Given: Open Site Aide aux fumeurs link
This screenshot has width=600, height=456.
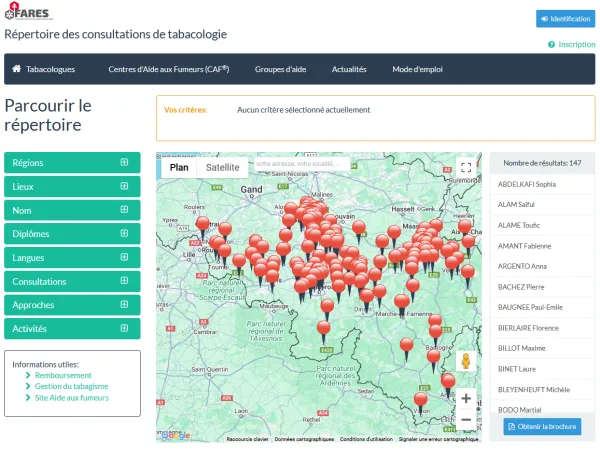Looking at the screenshot, I should click(x=72, y=398).
